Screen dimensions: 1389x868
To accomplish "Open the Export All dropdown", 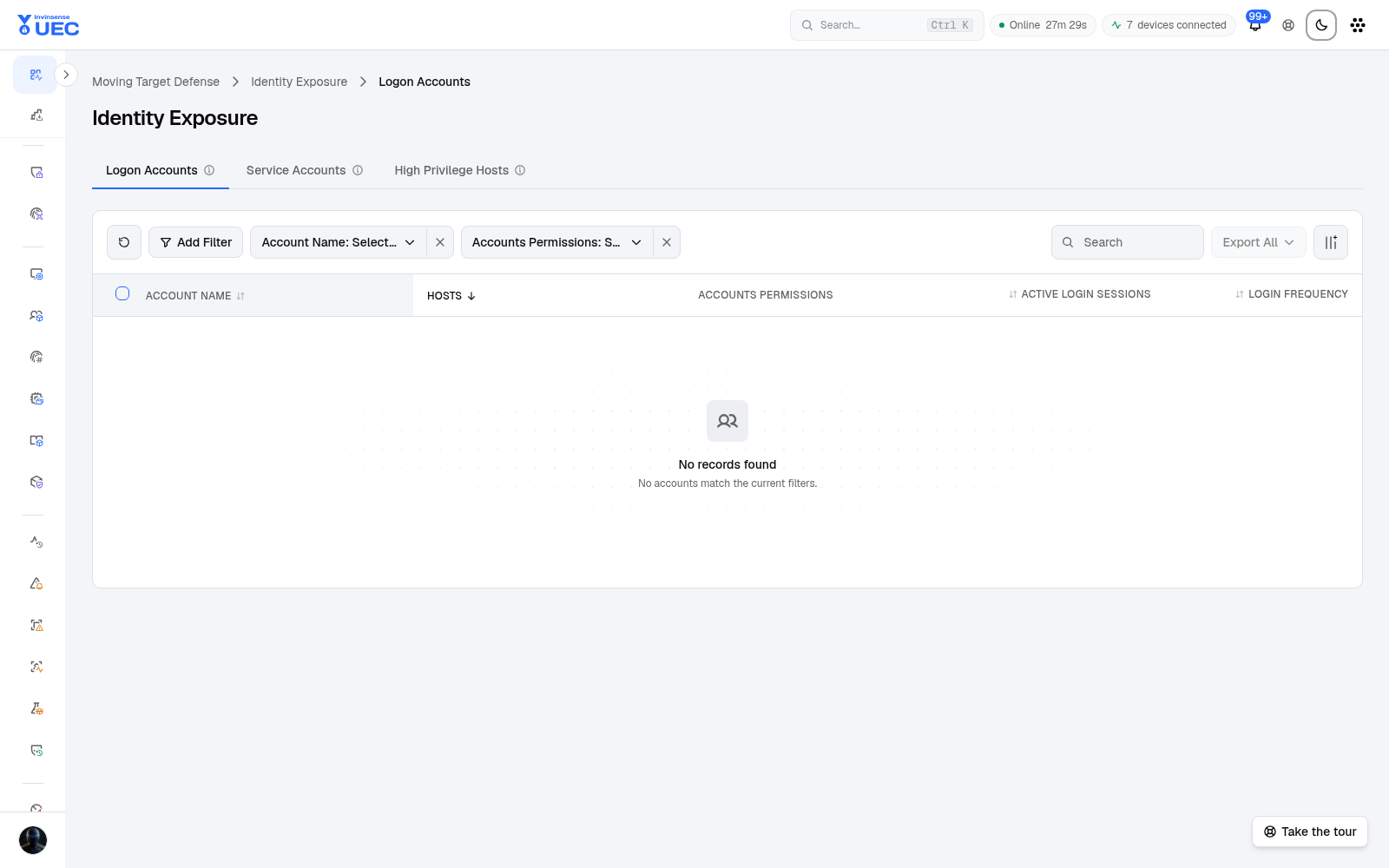I will click(1258, 242).
